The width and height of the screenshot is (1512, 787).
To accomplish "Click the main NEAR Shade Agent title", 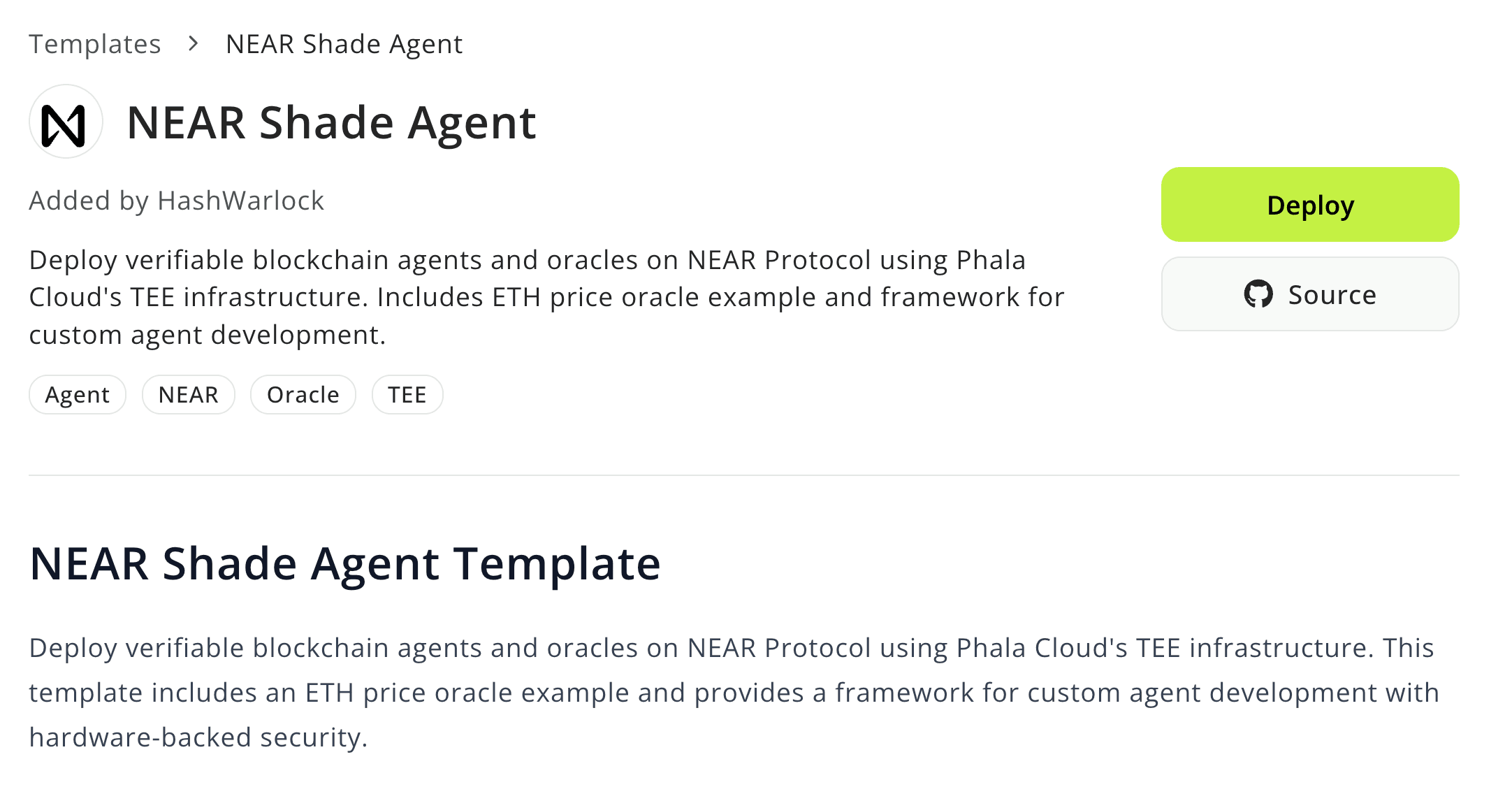I will [x=331, y=123].
